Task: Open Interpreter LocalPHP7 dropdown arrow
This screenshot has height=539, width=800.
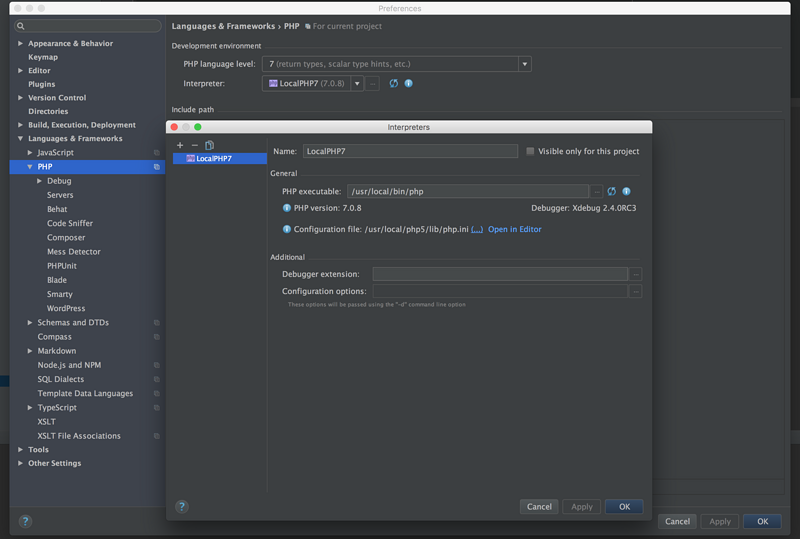Action: point(357,83)
